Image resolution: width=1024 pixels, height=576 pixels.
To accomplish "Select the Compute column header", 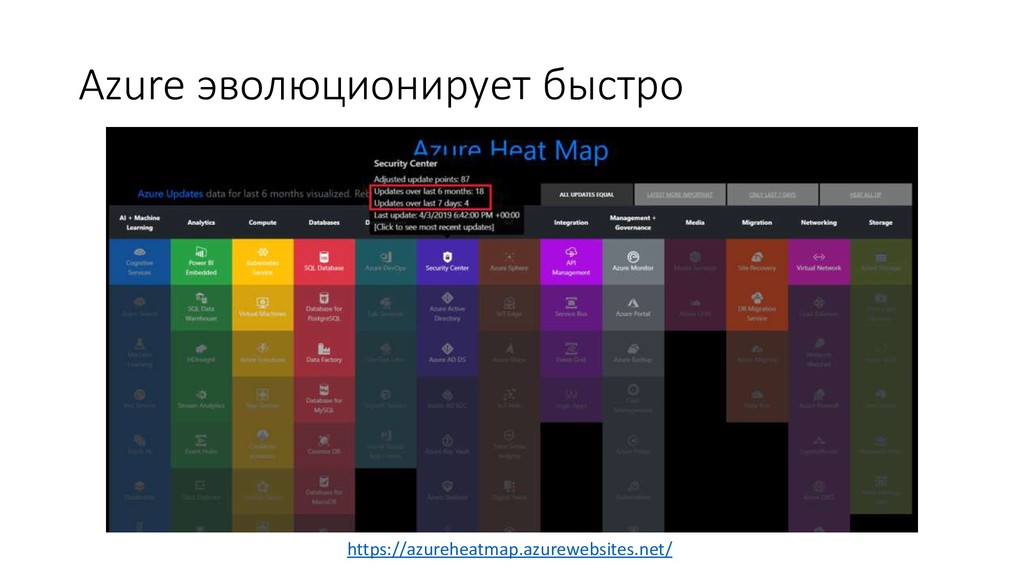I will [x=263, y=223].
